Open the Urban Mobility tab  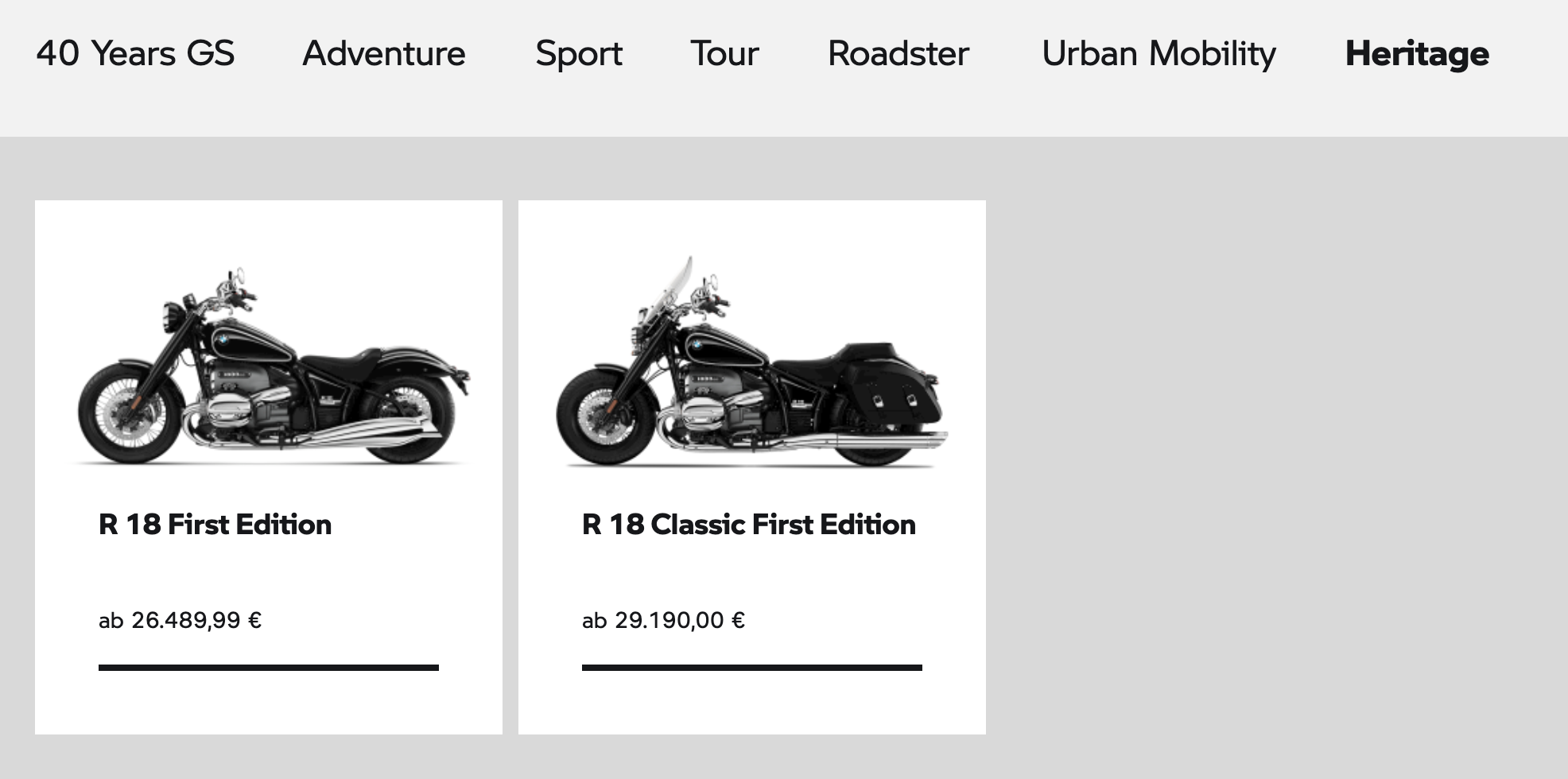click(x=1159, y=54)
